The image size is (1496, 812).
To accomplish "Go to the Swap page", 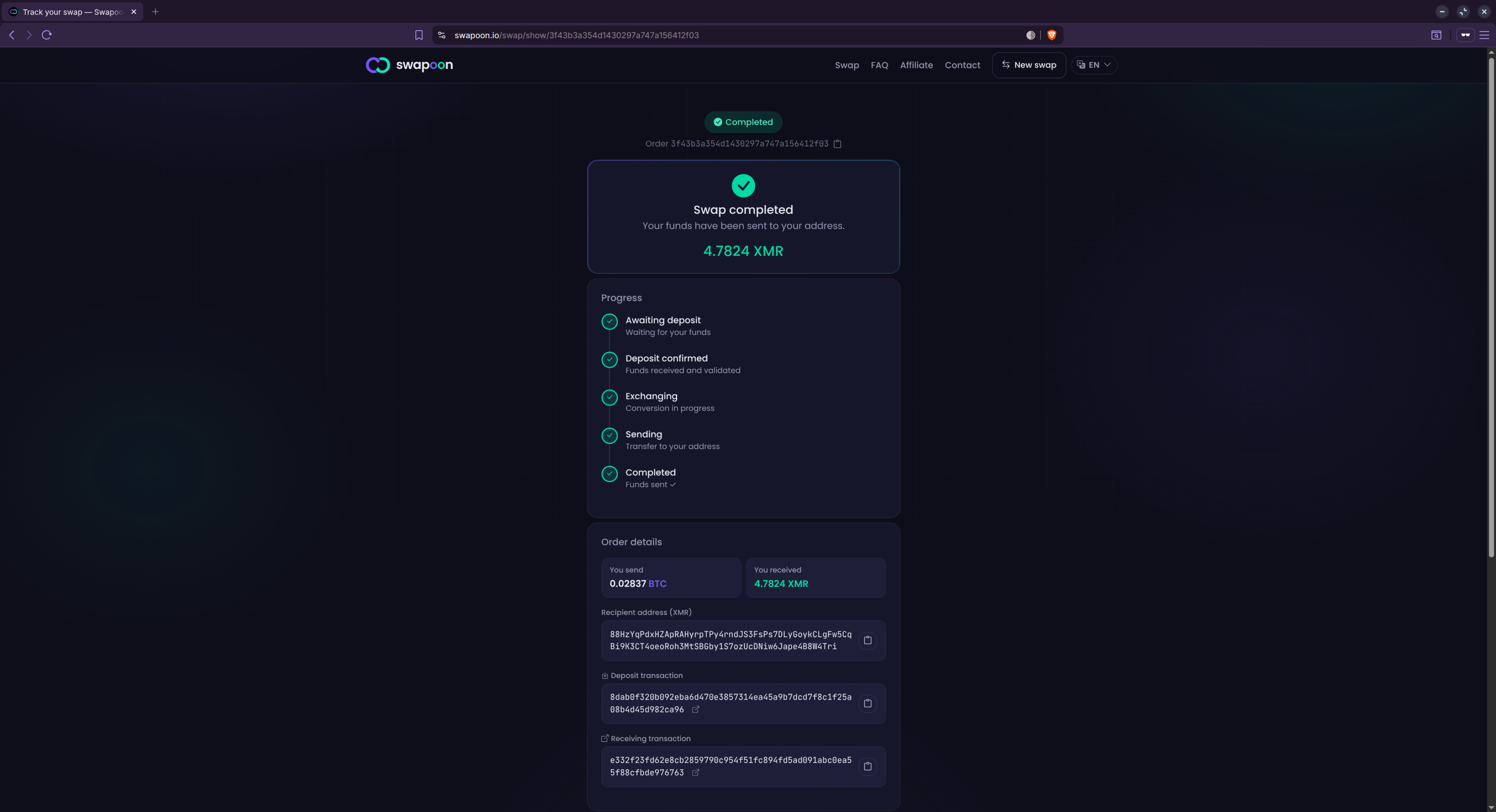I will tap(847, 65).
